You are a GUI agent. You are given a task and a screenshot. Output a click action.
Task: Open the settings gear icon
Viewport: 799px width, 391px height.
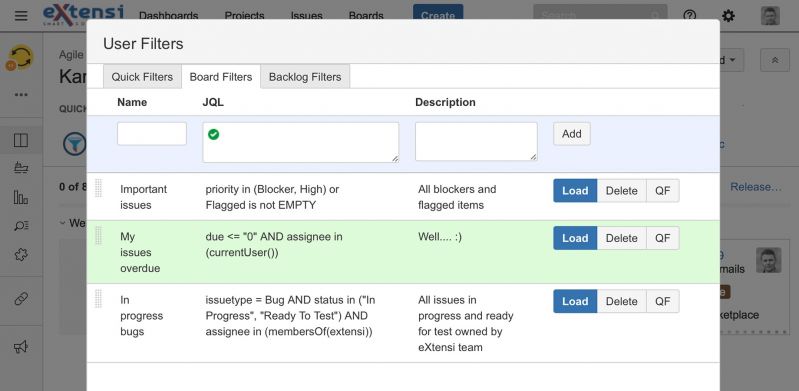(729, 16)
